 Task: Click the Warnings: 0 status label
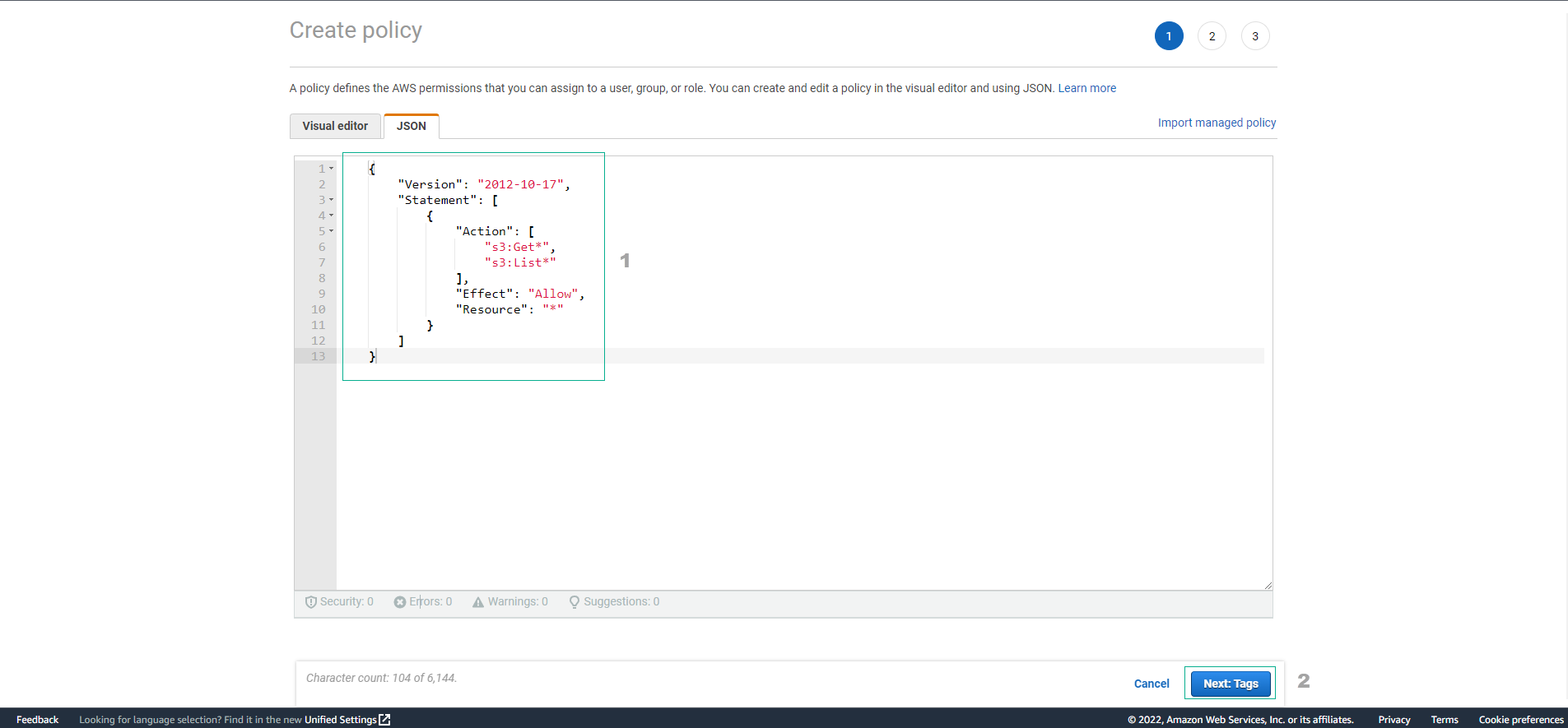pos(518,602)
